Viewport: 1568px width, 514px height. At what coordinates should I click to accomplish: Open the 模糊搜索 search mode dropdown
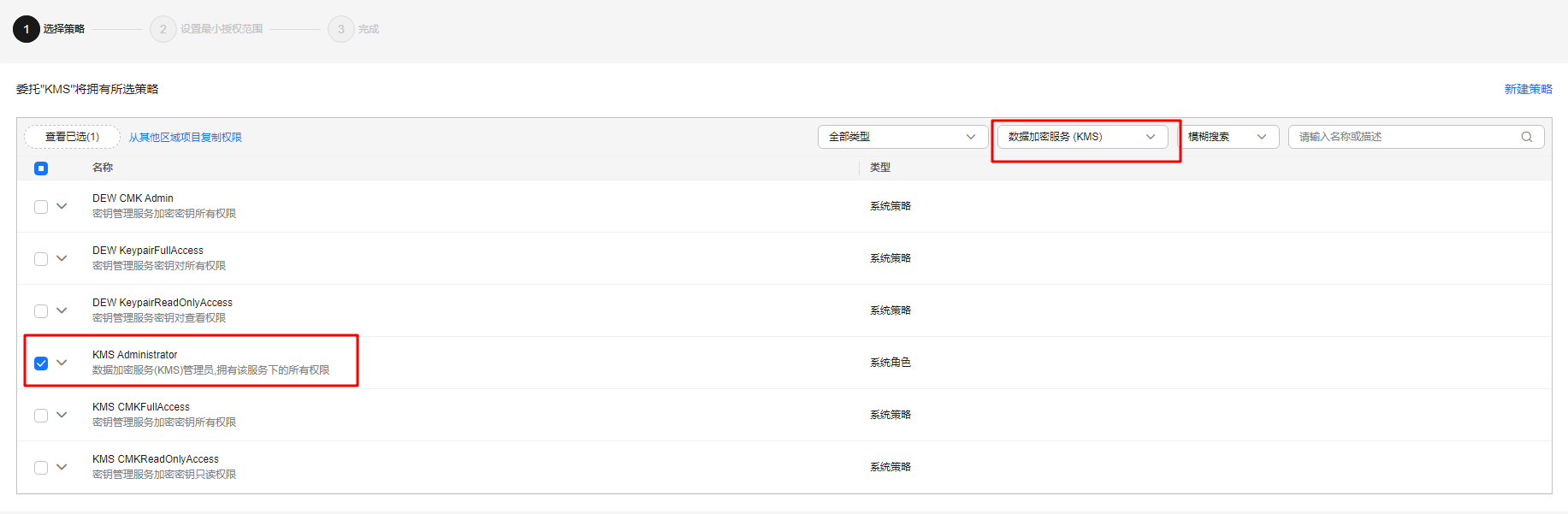click(x=1228, y=137)
